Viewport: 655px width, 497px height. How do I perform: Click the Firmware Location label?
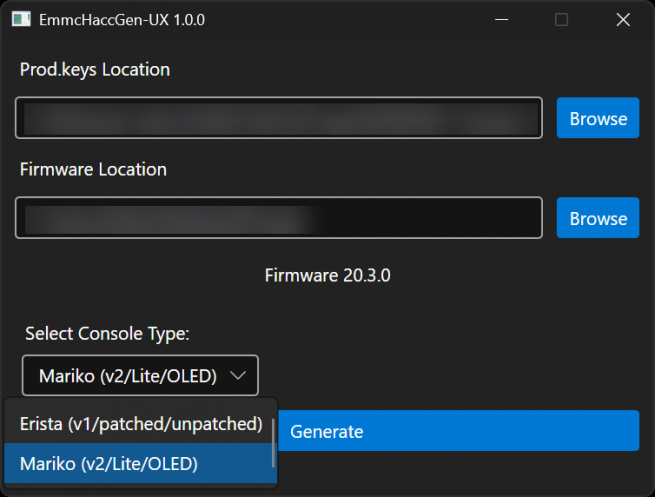point(93,169)
